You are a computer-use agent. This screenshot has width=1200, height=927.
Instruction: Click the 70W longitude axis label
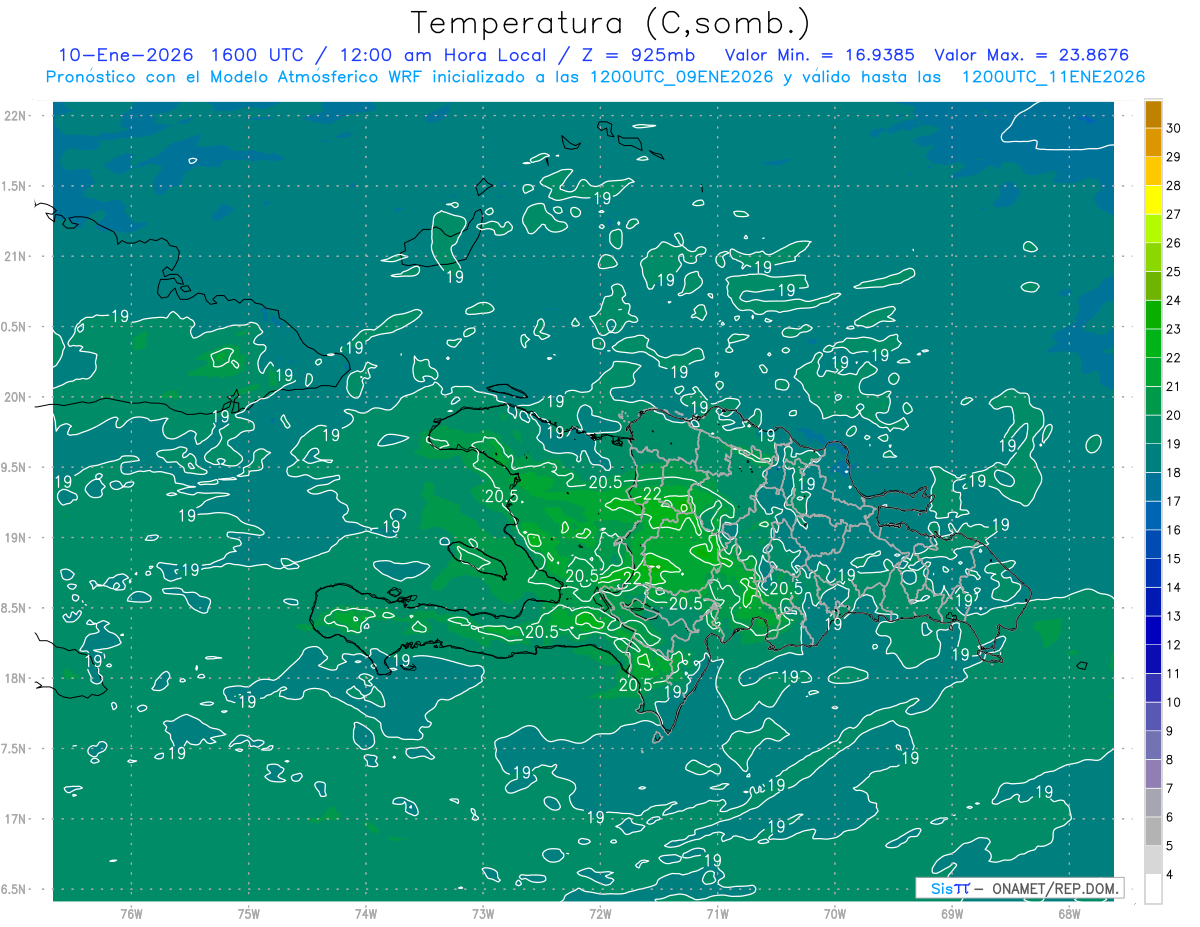[834, 913]
